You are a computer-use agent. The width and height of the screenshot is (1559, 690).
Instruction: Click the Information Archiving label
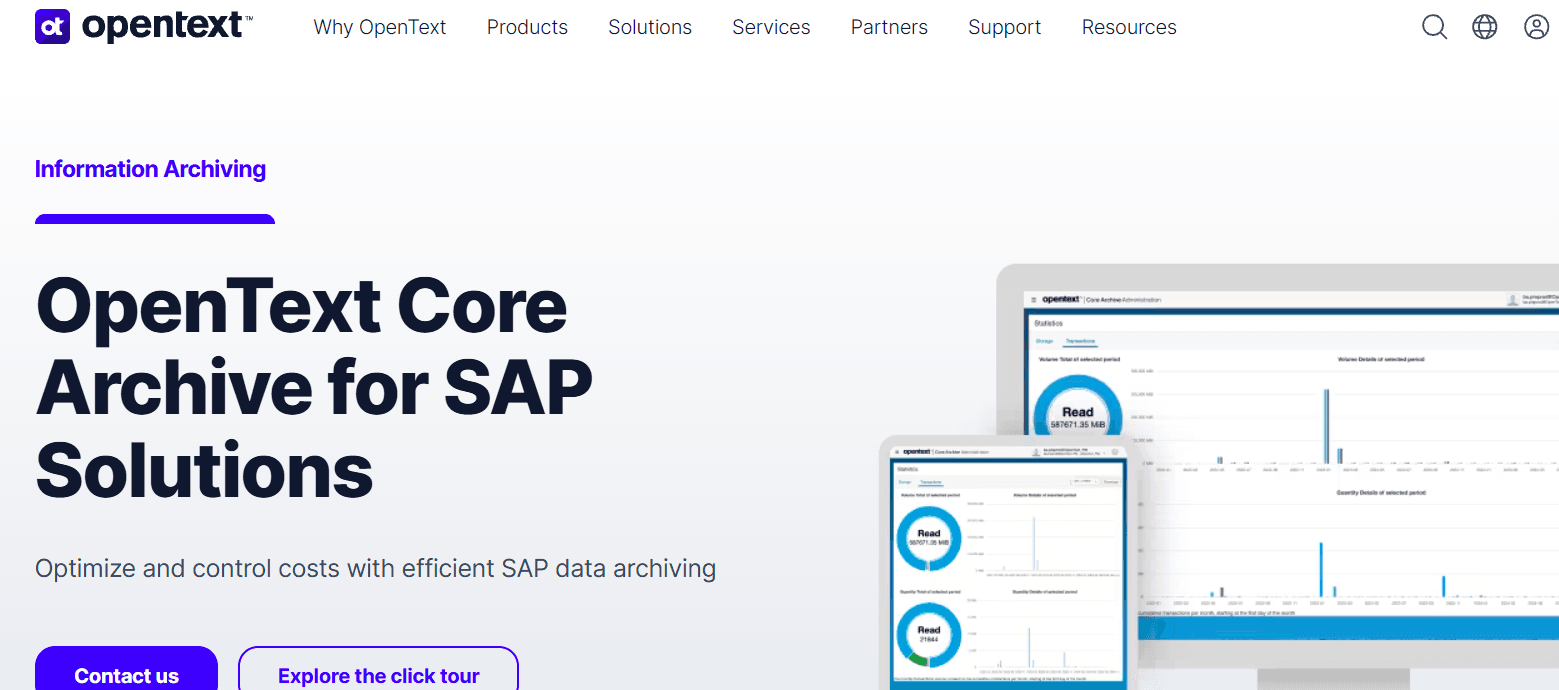coord(150,169)
